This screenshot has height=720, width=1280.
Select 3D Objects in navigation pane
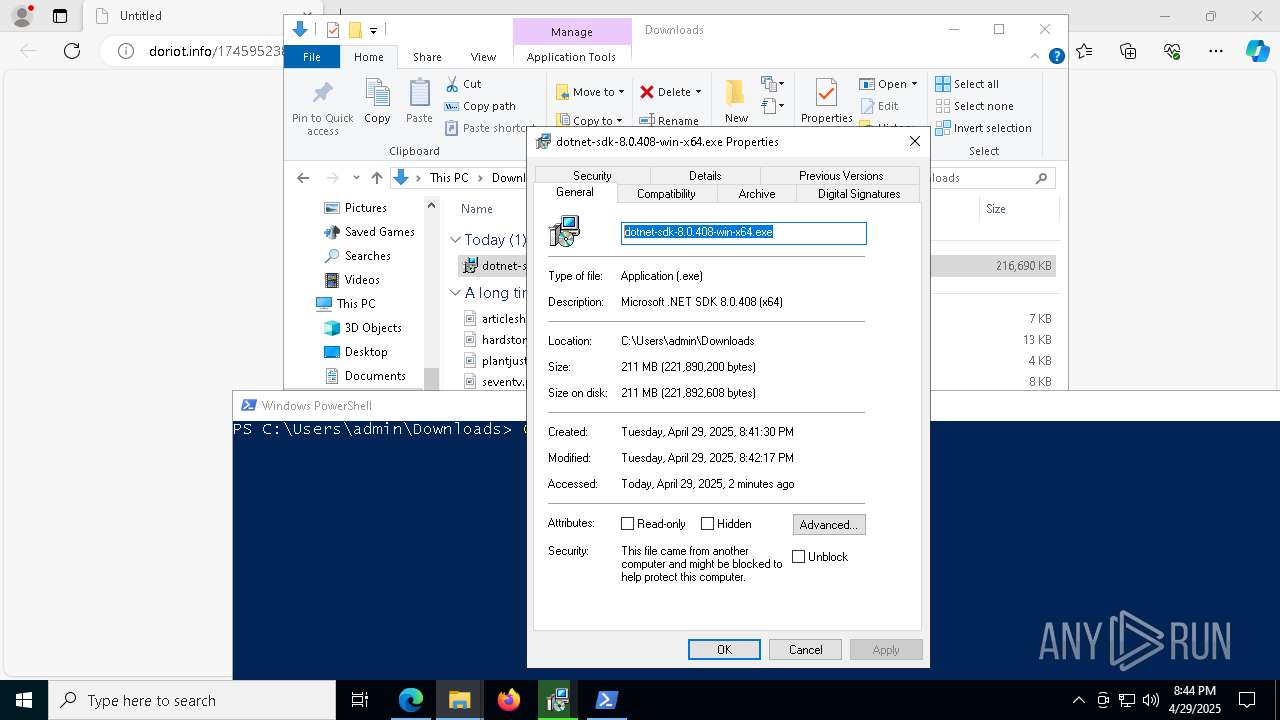click(x=372, y=328)
